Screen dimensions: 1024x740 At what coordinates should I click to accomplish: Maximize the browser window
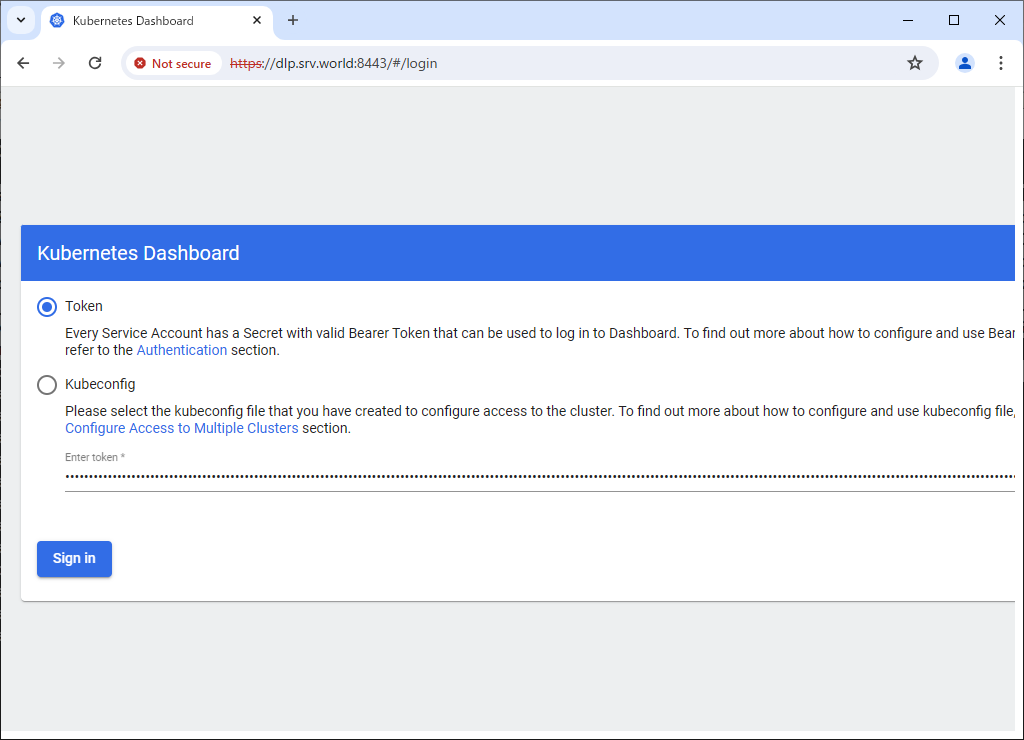(953, 20)
